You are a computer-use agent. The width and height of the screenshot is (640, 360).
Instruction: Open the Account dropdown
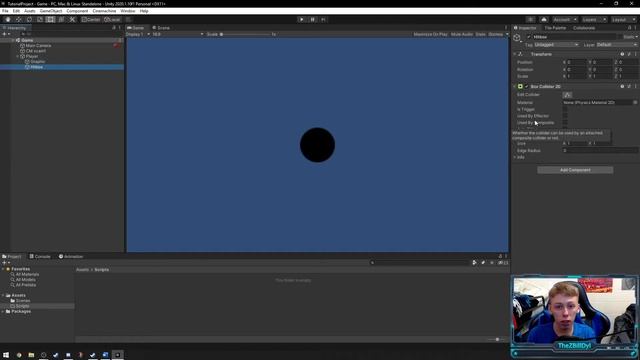565,20
